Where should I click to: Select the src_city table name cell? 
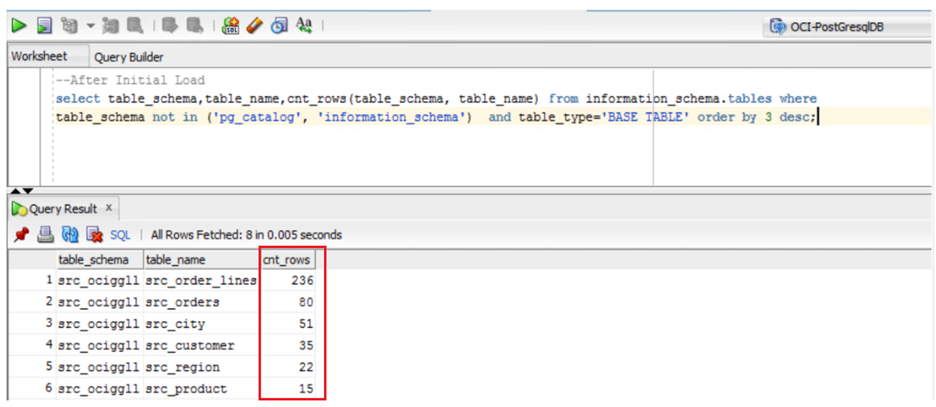201,324
